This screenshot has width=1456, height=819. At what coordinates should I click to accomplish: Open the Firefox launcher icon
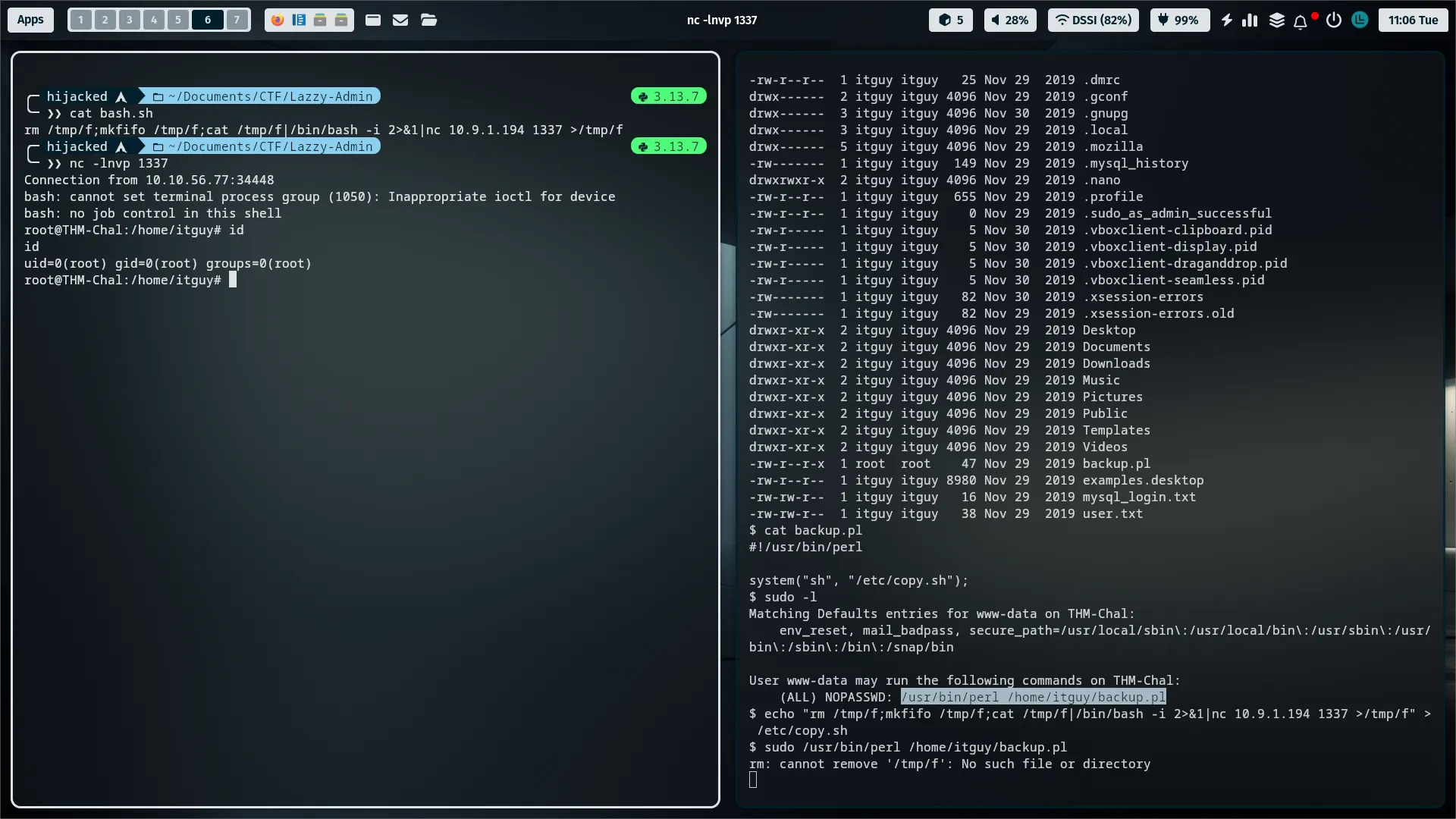pyautogui.click(x=278, y=20)
